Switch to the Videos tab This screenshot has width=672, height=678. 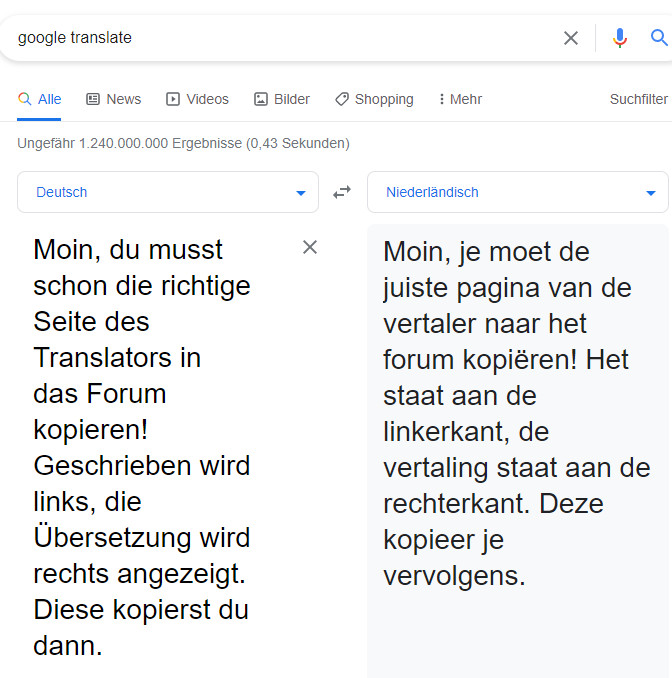click(197, 99)
